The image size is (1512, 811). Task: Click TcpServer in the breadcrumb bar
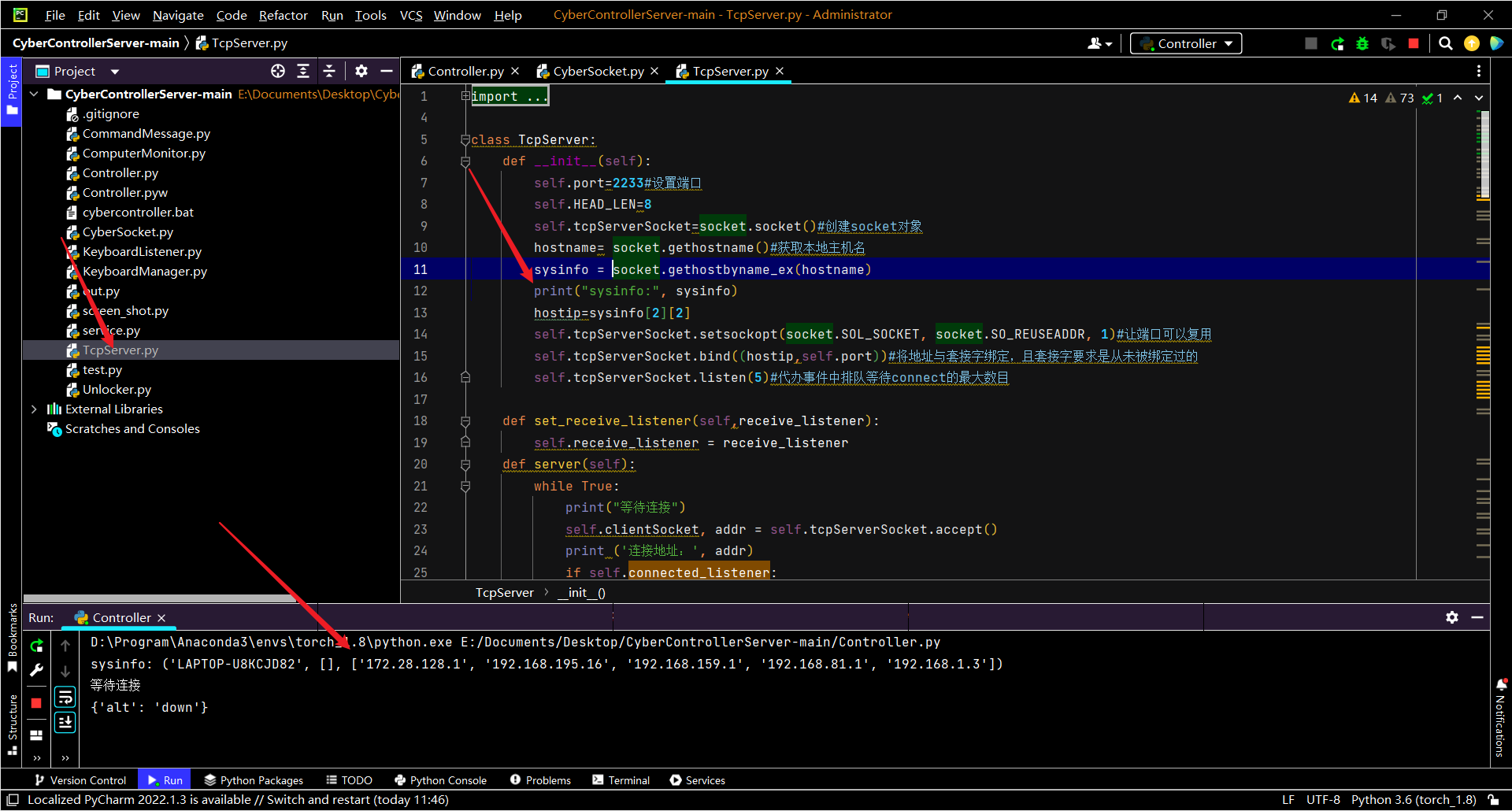pyautogui.click(x=504, y=593)
